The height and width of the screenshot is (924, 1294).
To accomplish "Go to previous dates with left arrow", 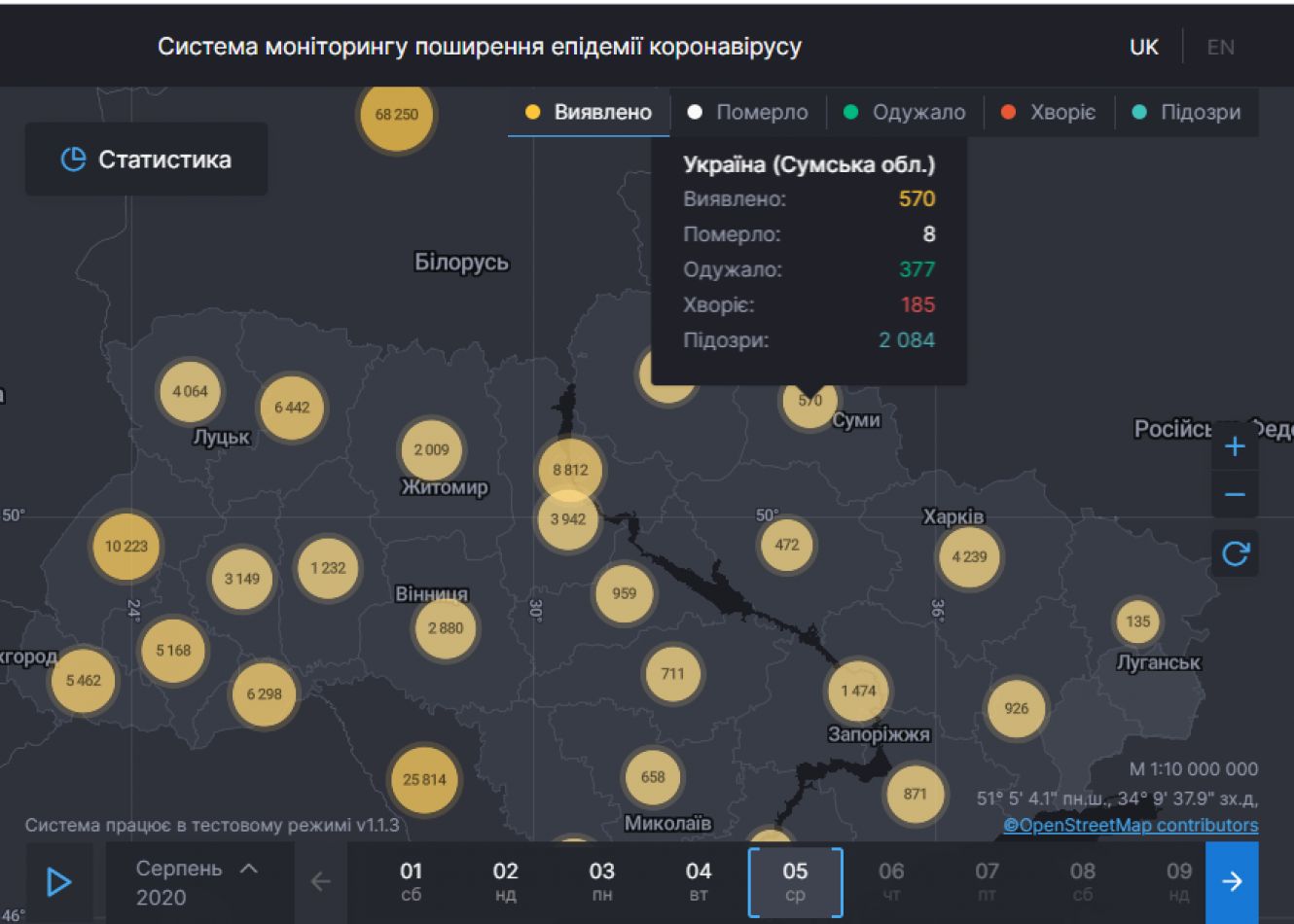I will (320, 881).
